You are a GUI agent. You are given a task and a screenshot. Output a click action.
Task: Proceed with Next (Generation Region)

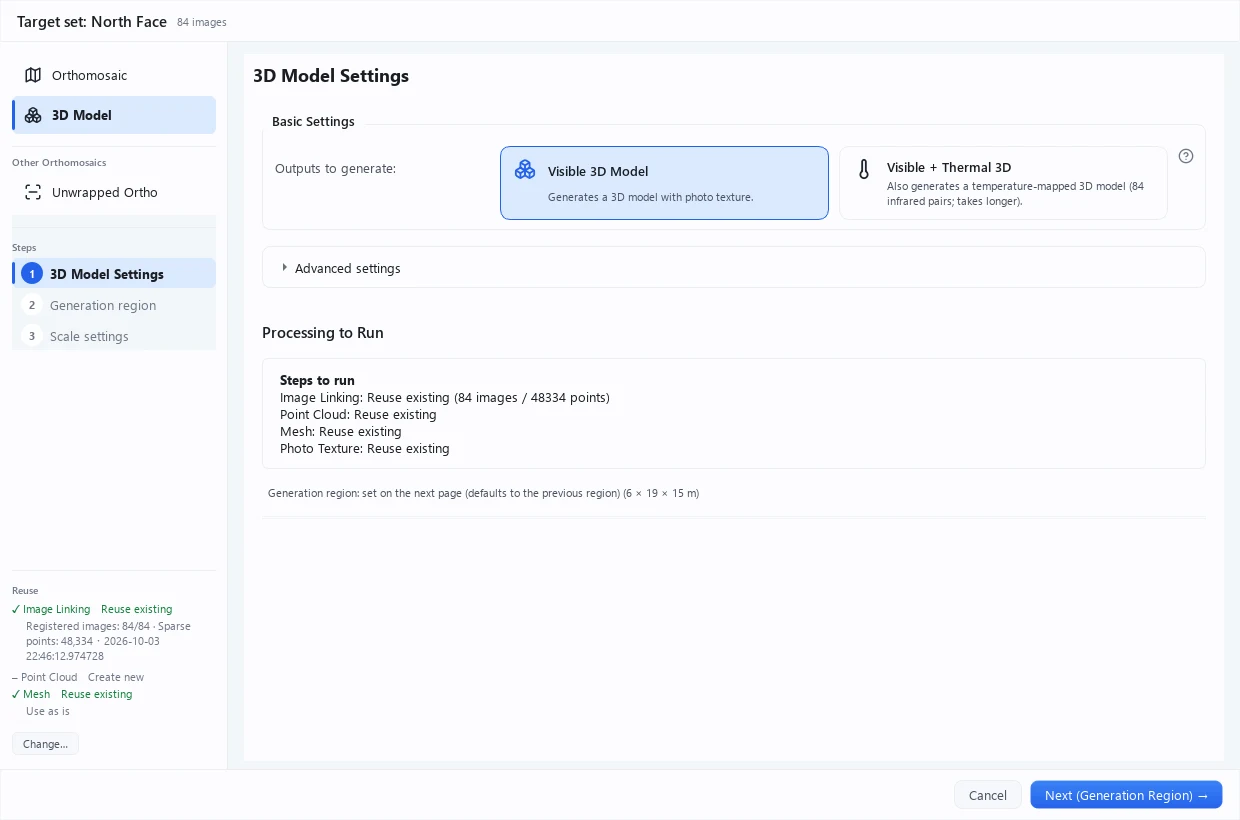(1126, 795)
